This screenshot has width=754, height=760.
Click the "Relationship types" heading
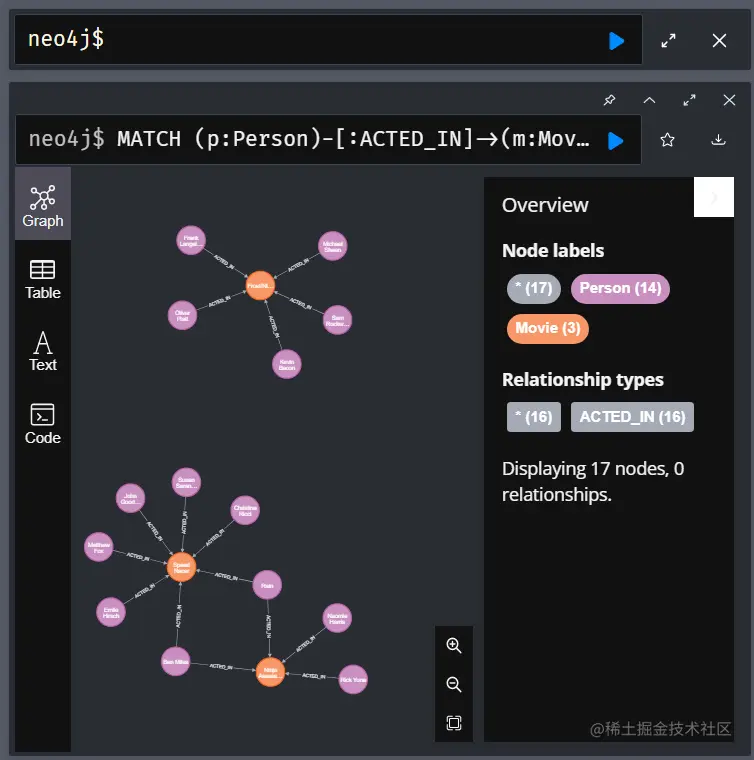(582, 380)
